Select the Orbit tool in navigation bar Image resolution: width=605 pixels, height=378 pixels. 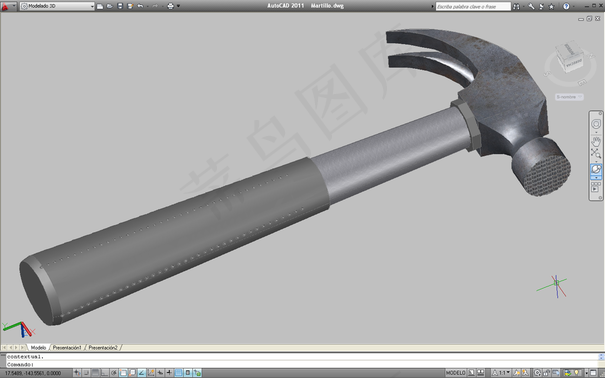tap(596, 169)
